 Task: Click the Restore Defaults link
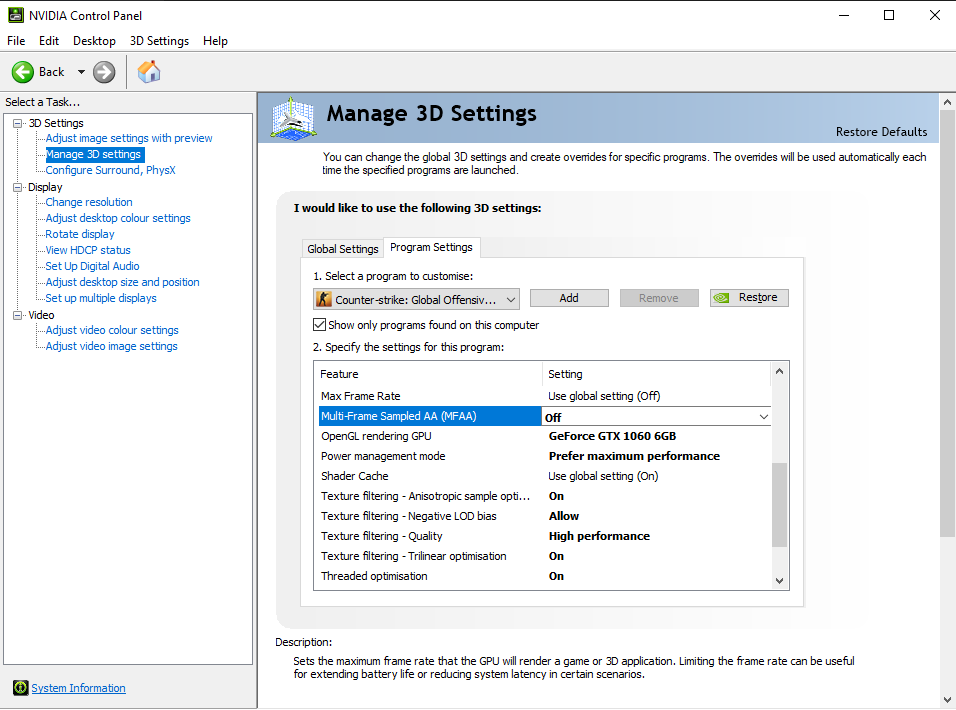click(881, 132)
